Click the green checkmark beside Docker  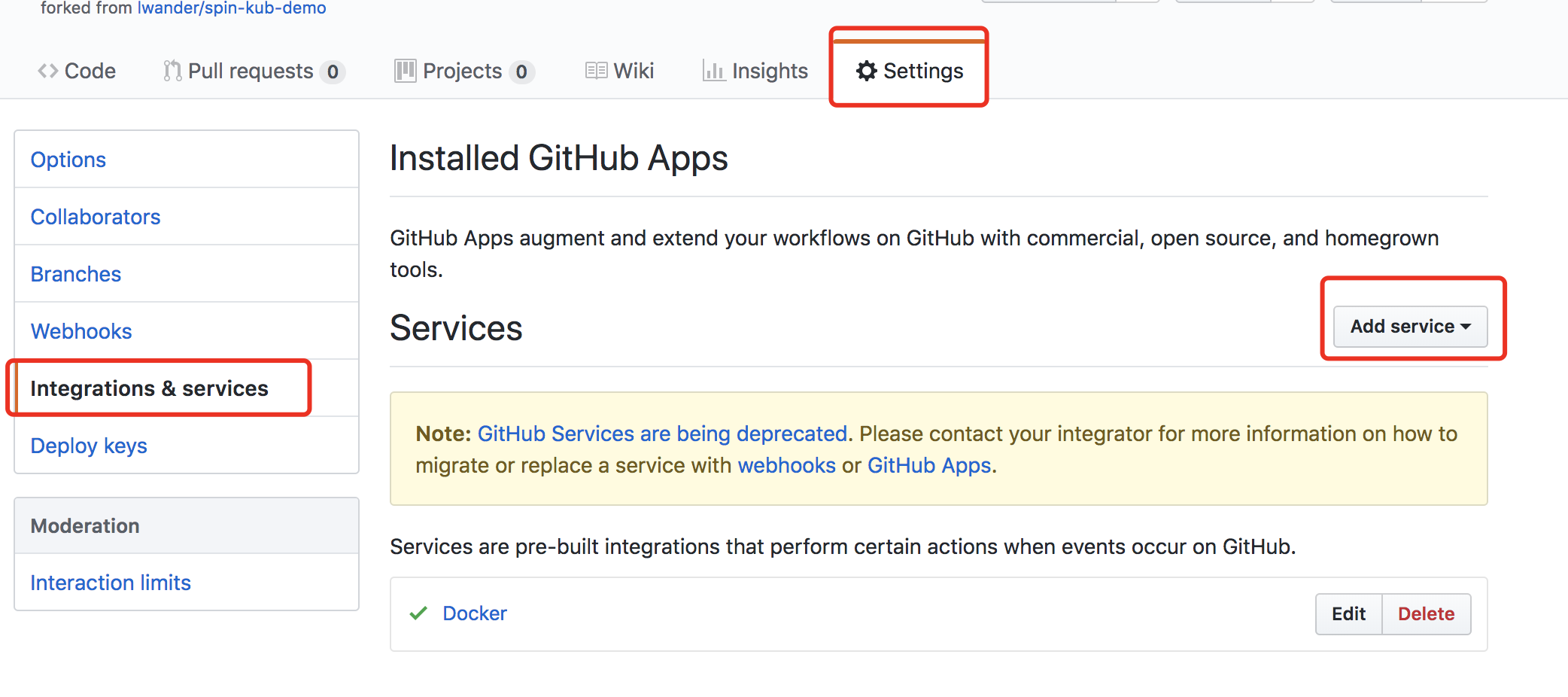tap(418, 613)
